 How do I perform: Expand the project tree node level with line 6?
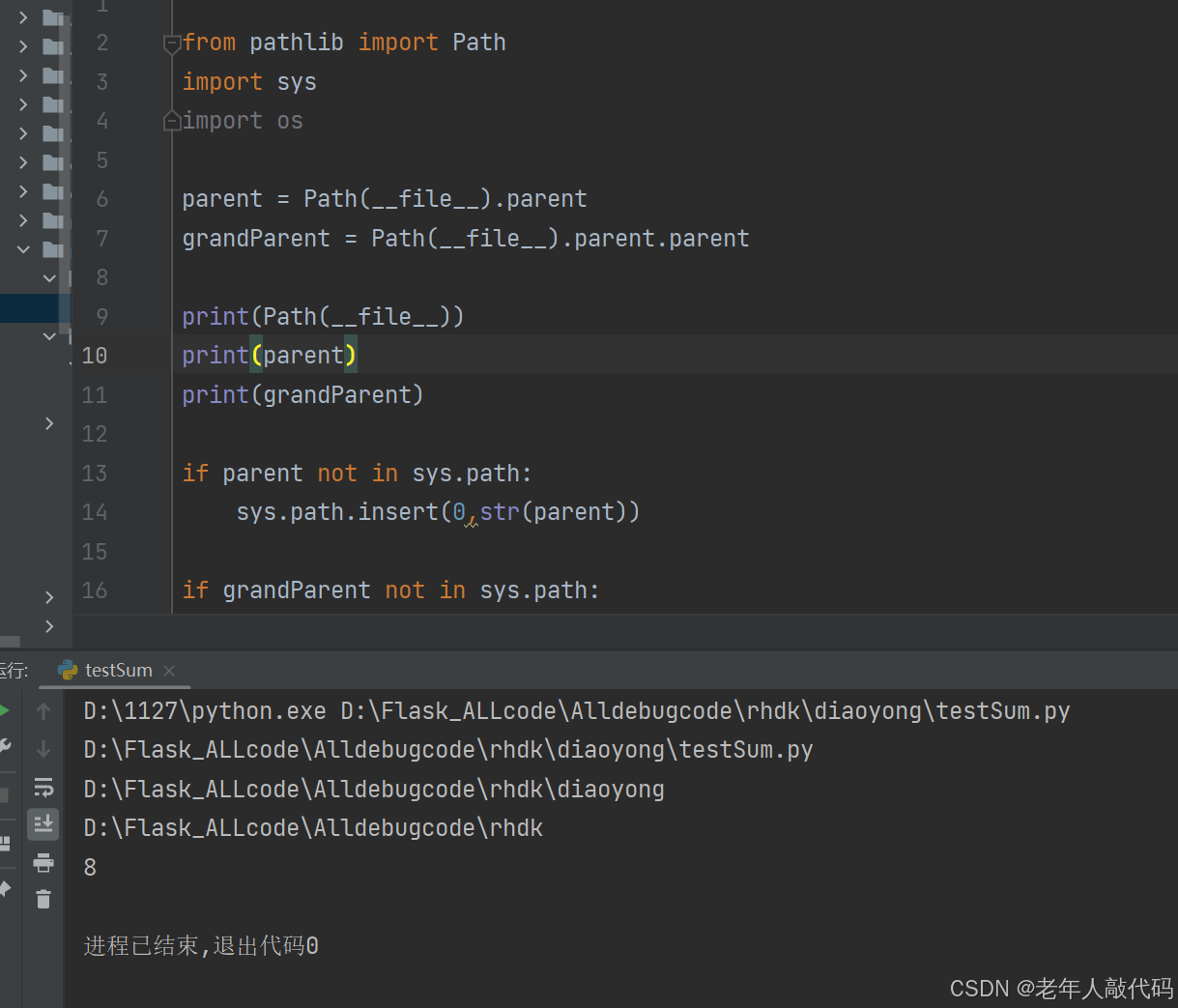click(x=23, y=190)
